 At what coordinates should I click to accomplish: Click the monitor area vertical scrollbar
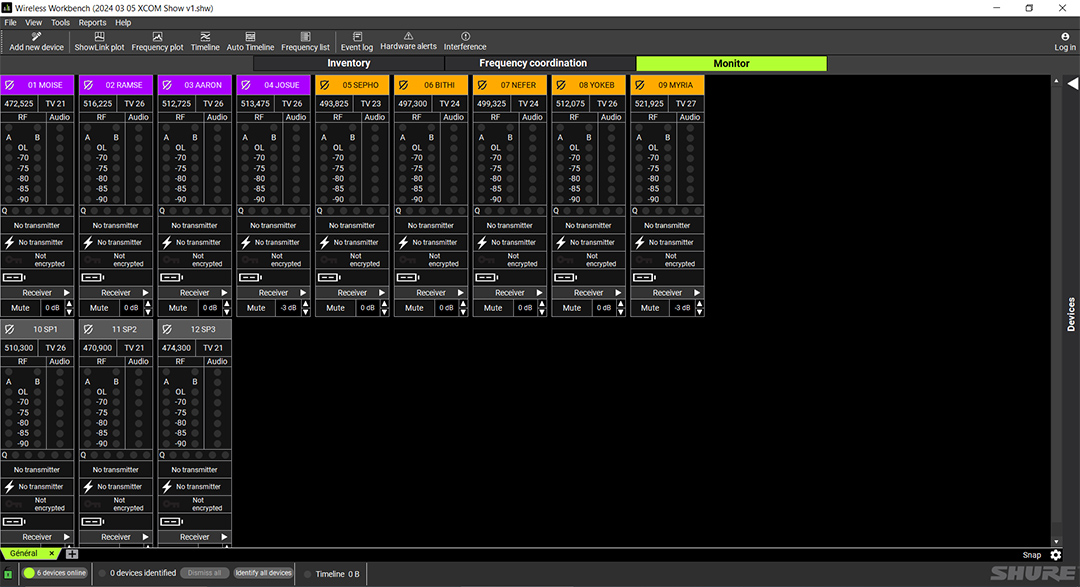[x=1056, y=311]
